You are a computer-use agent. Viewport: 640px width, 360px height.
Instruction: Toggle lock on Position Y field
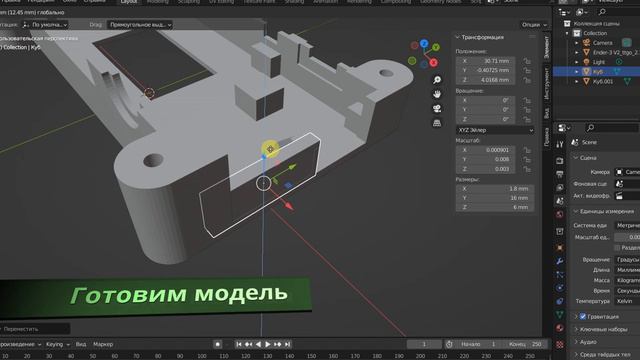[x=527, y=70]
